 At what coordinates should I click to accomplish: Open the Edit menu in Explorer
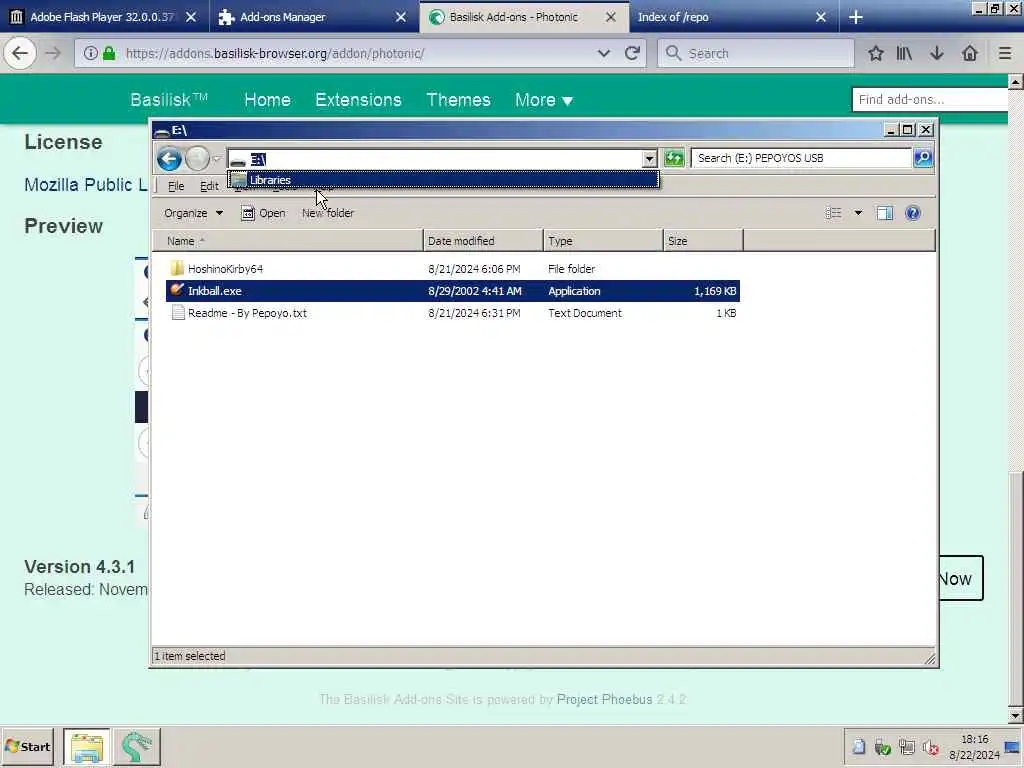coord(209,186)
